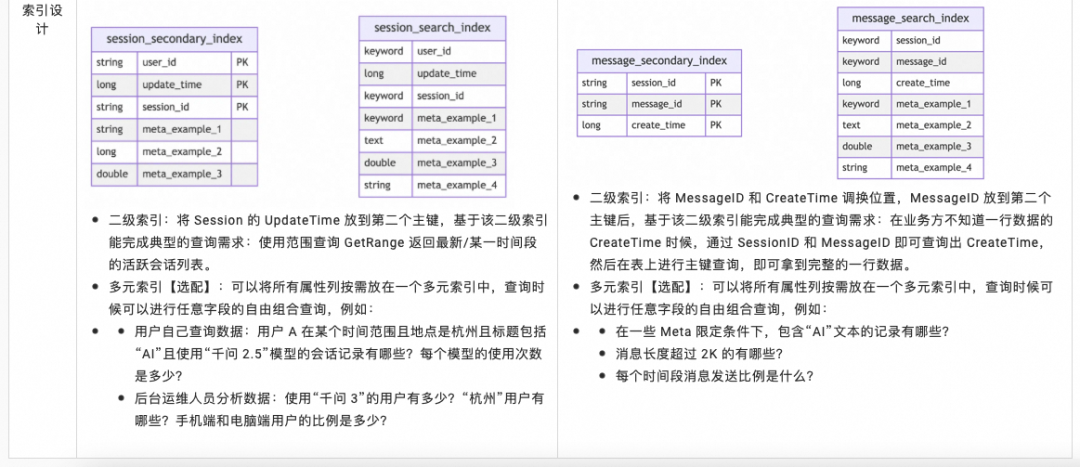Select the message_search_index table title
This screenshot has width=1080, height=467.
point(911,18)
